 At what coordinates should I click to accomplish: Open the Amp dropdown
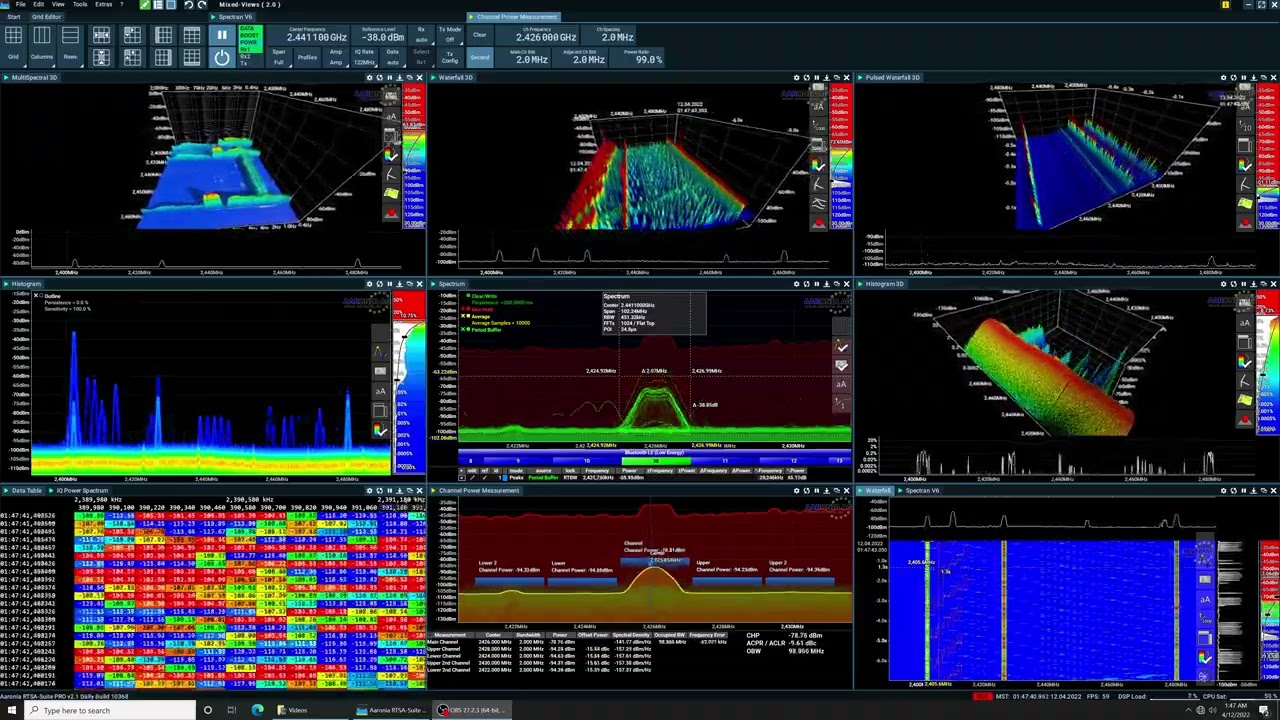click(336, 57)
